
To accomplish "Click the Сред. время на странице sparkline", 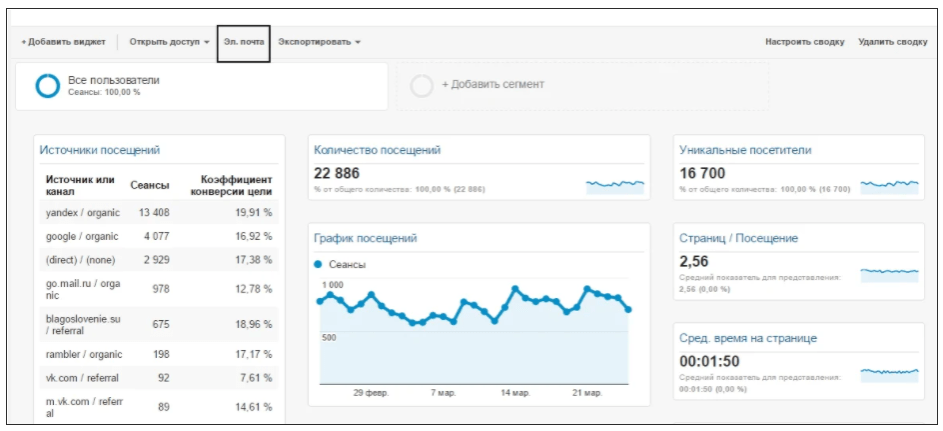I will (889, 373).
